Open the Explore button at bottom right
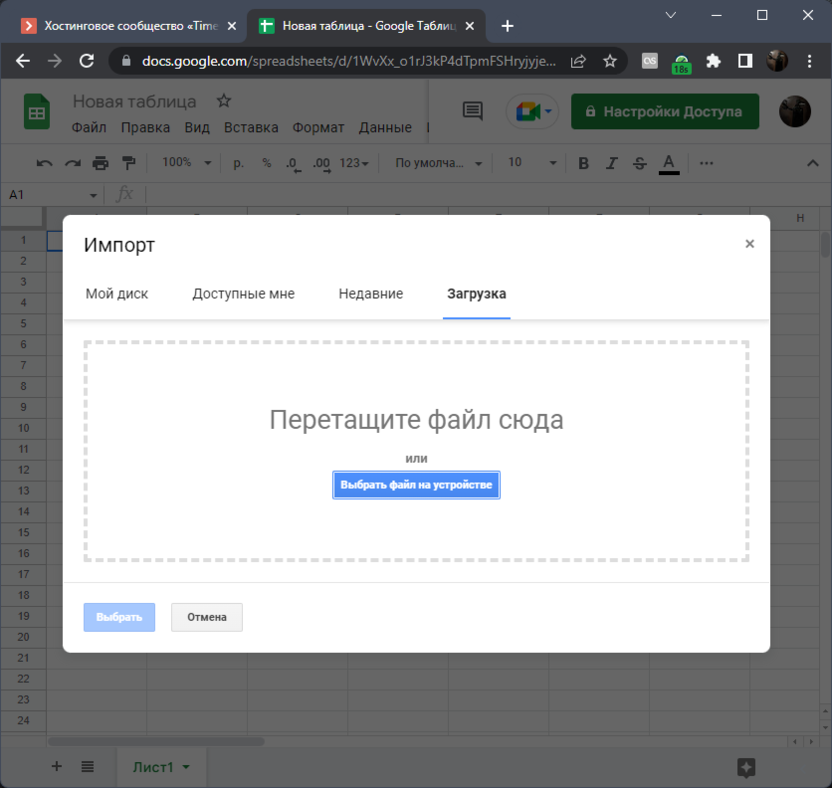 (x=746, y=766)
